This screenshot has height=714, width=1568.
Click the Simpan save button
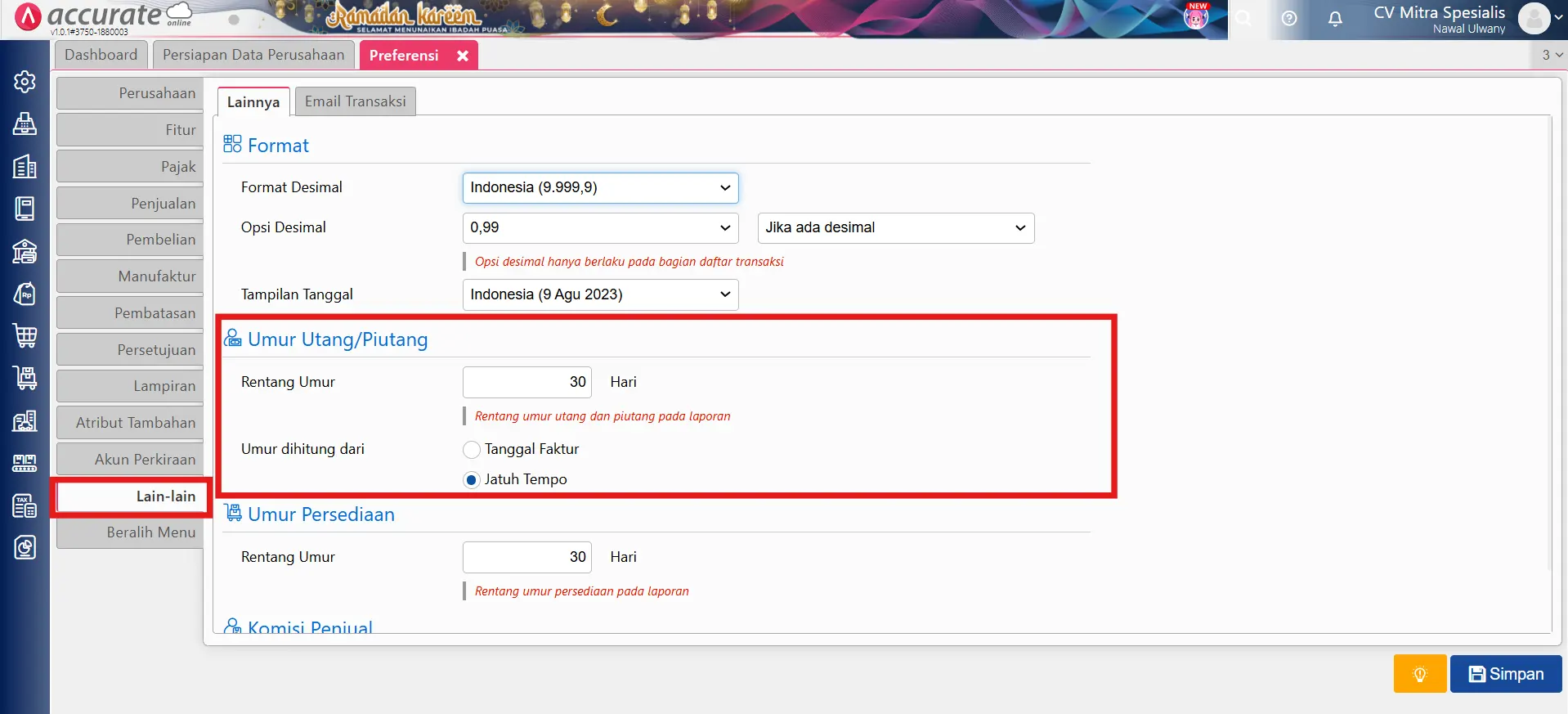click(x=1505, y=674)
